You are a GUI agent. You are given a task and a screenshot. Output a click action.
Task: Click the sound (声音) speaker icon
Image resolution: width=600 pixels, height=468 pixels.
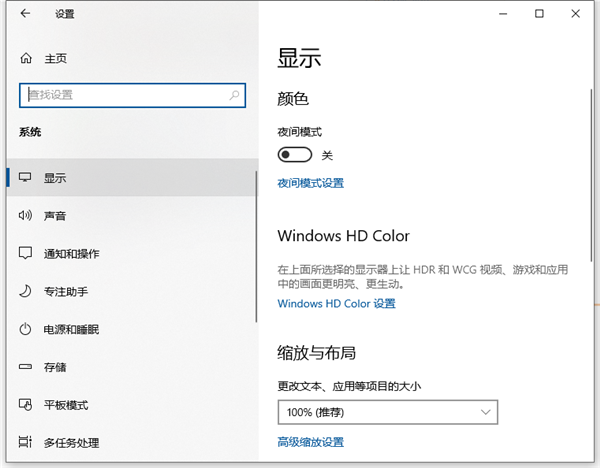coord(26,215)
